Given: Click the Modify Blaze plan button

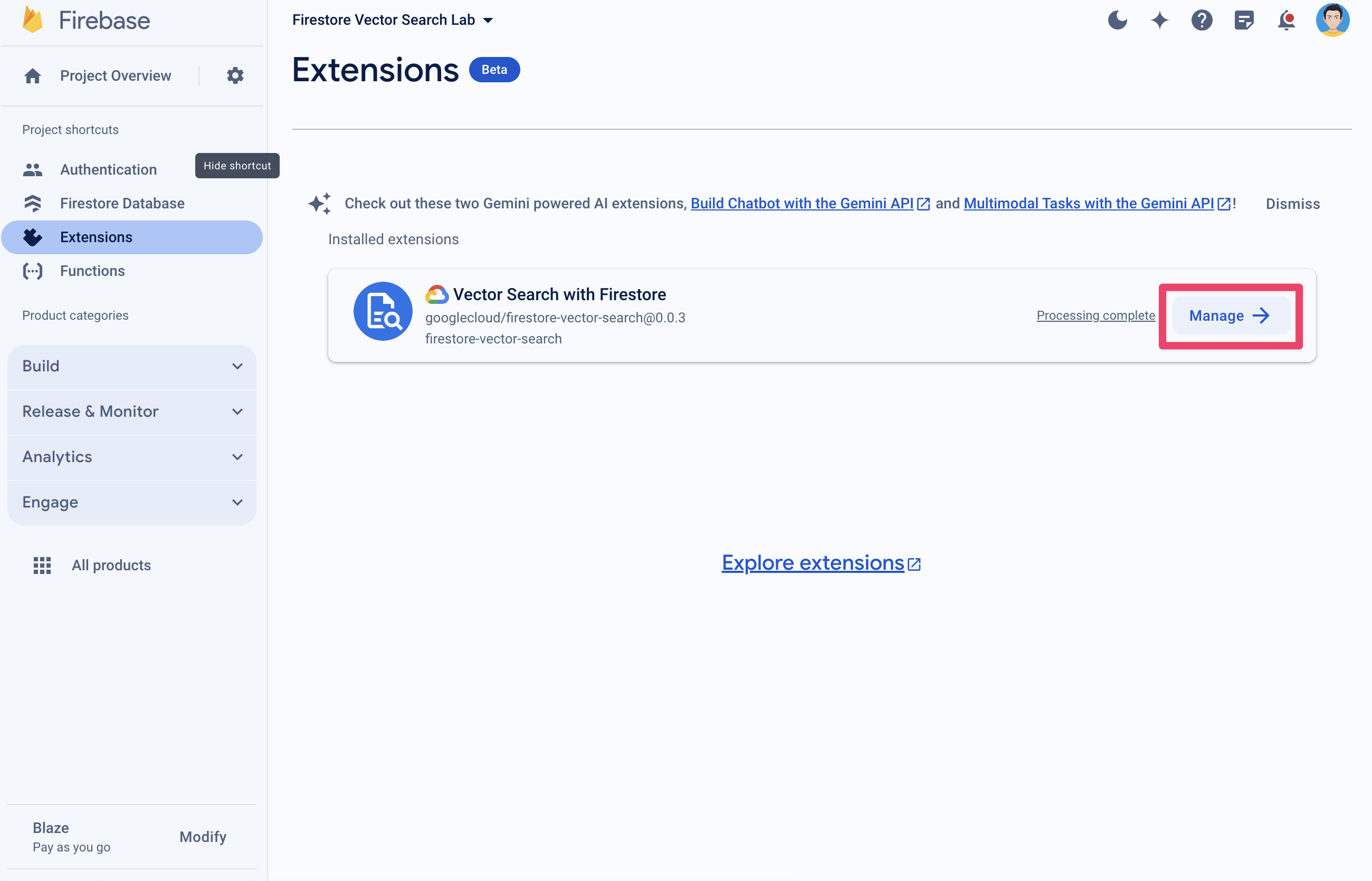Looking at the screenshot, I should [201, 836].
